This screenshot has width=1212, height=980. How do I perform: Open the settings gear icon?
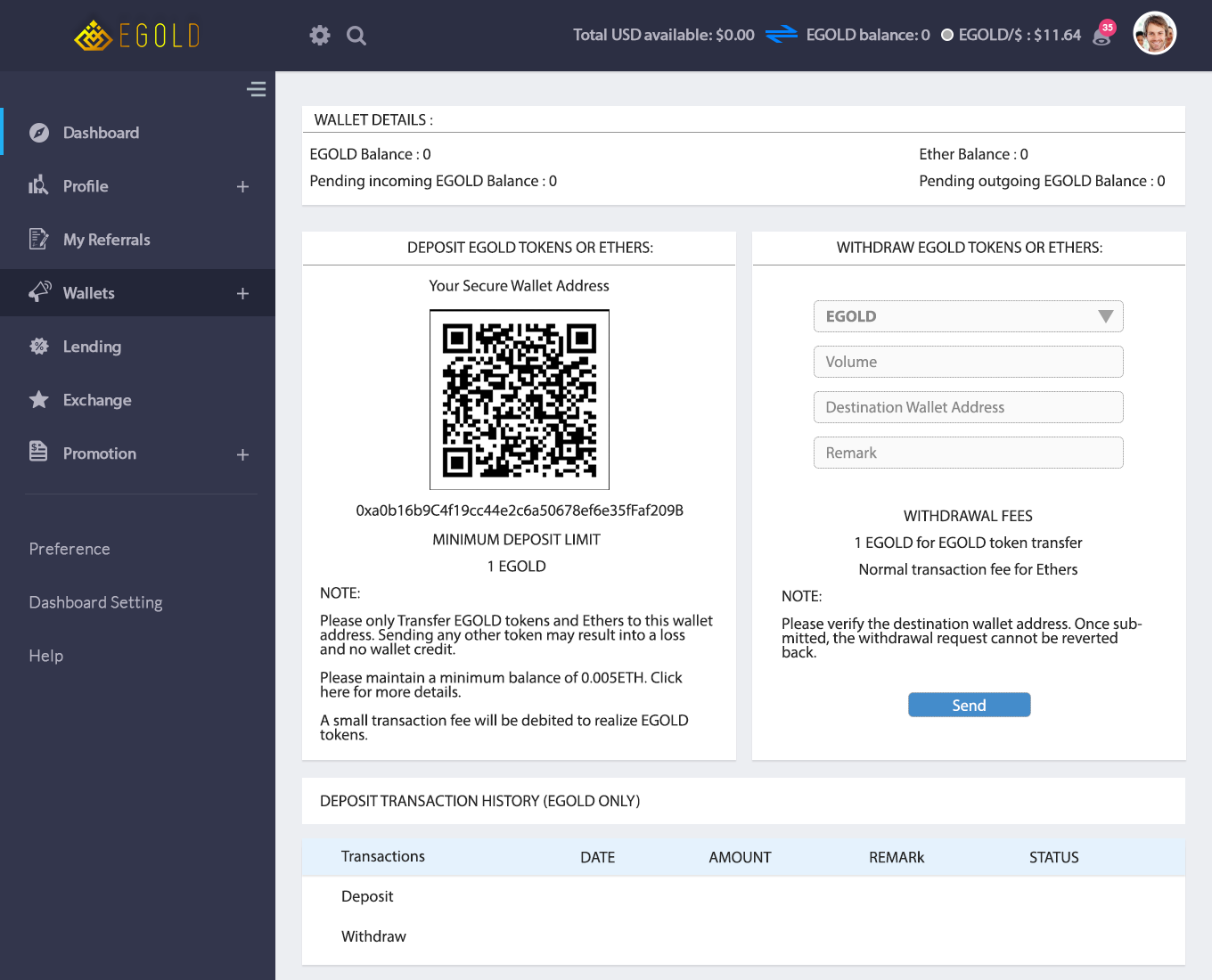320,36
